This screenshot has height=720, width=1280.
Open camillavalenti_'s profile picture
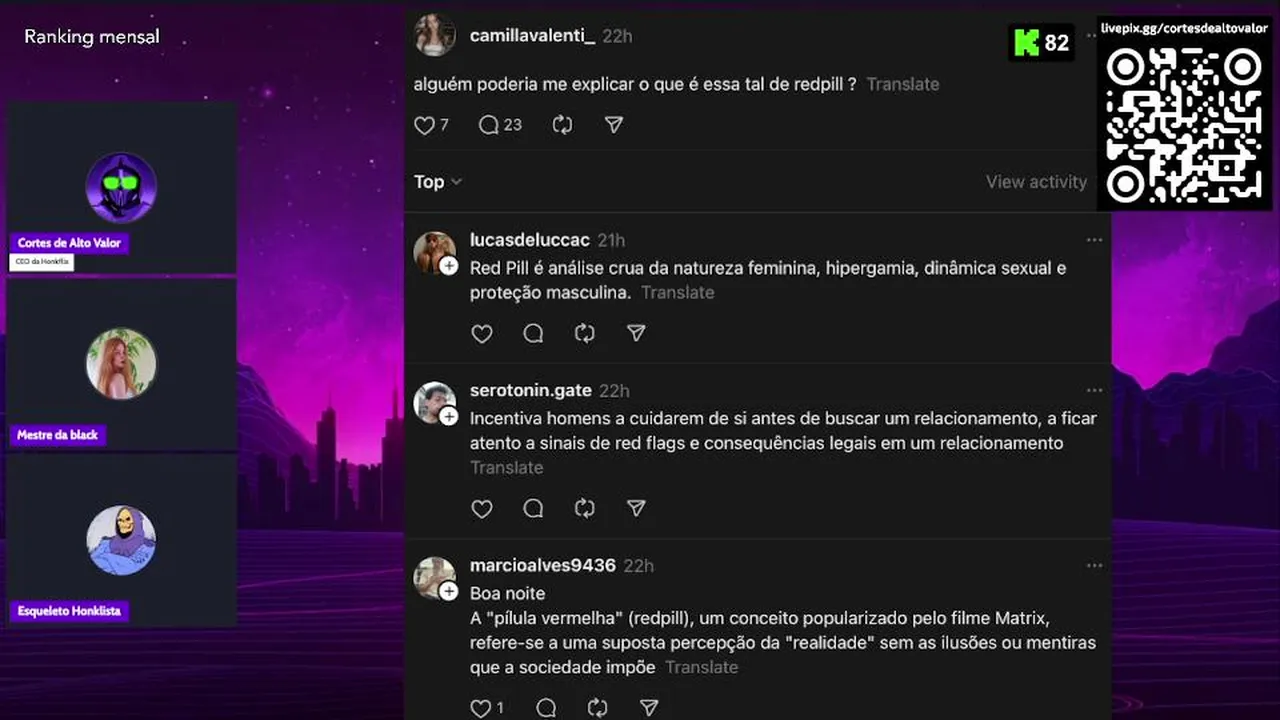(x=435, y=35)
